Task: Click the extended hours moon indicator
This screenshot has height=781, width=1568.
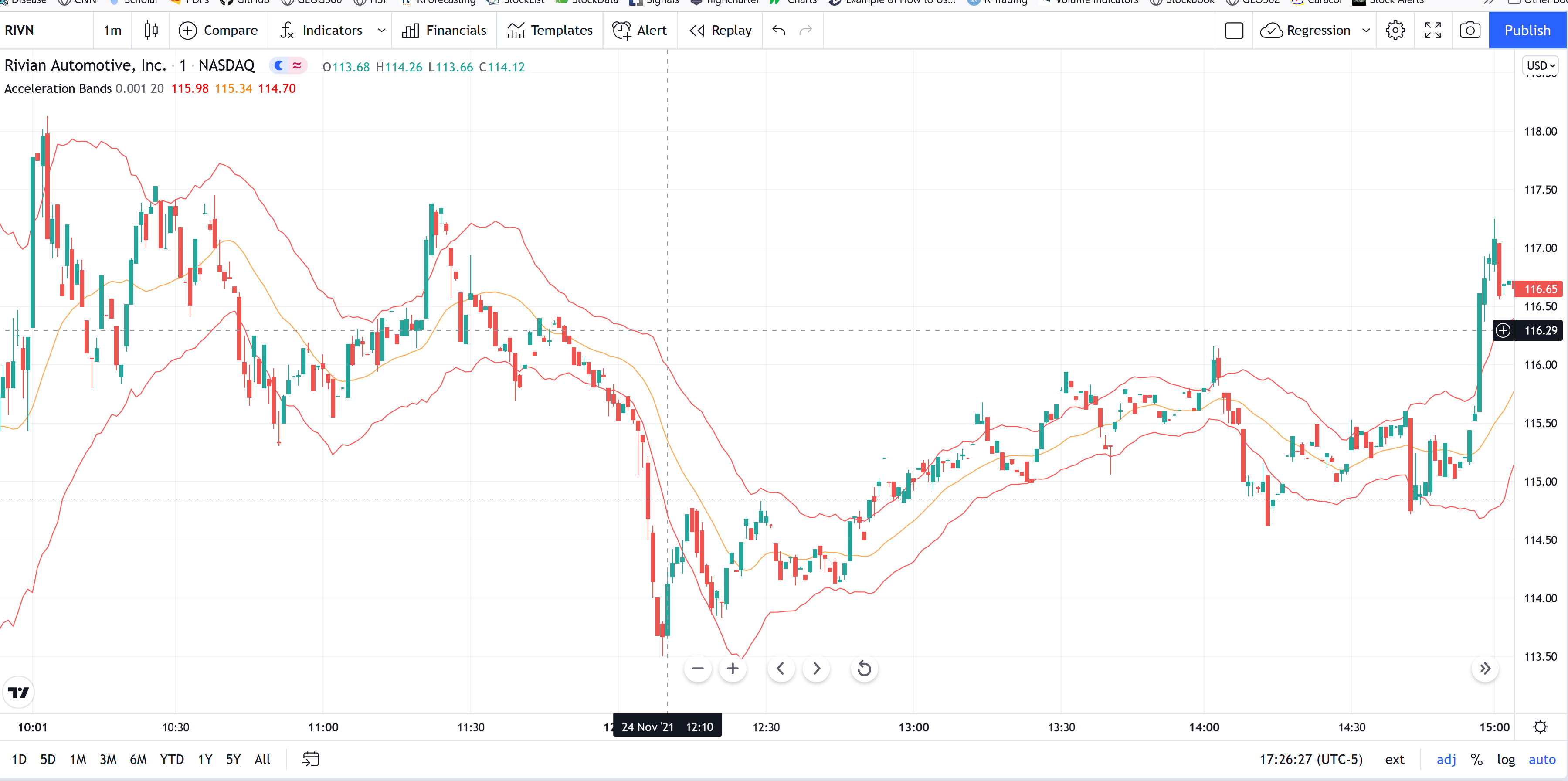Action: click(279, 65)
